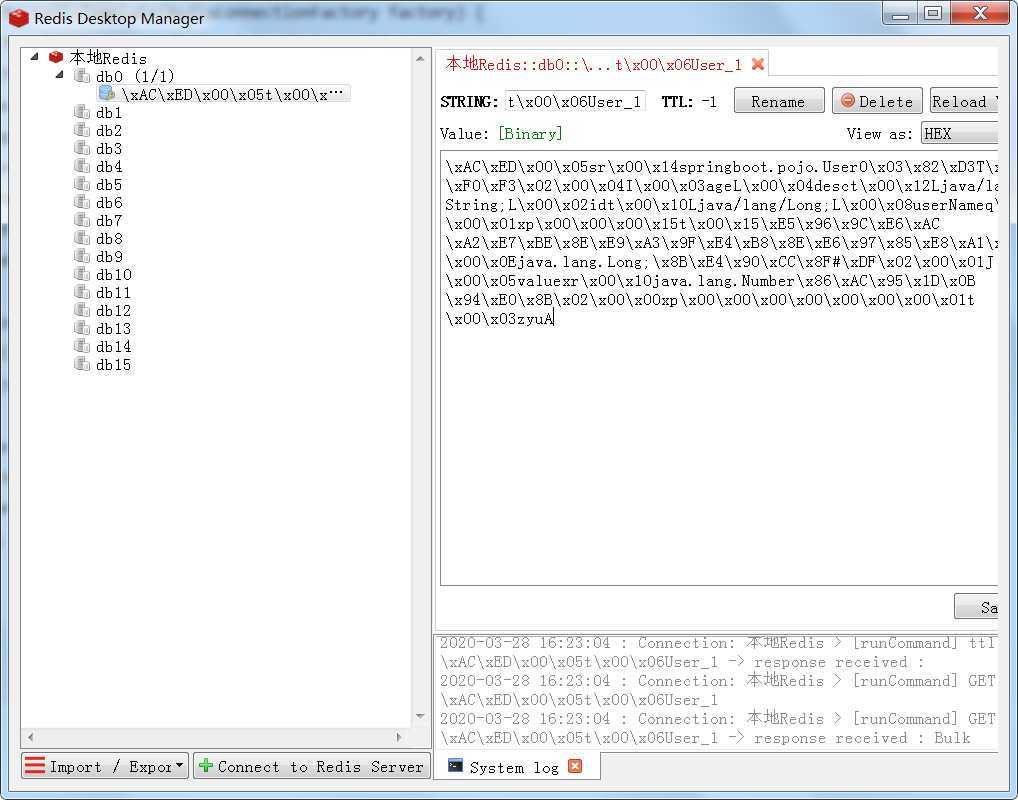Select the db5 label in the tree

109,184
